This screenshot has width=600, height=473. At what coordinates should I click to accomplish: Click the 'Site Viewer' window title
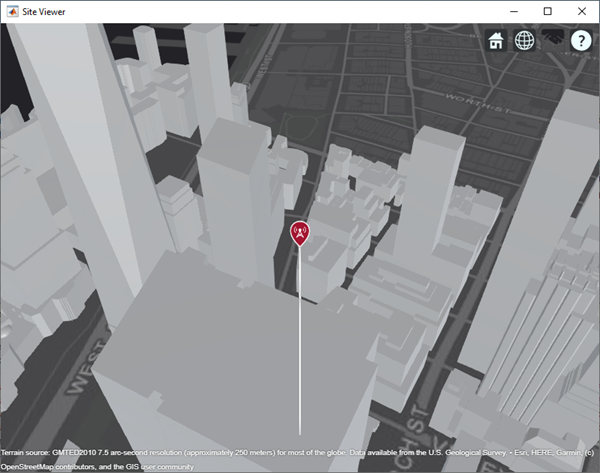tap(44, 12)
